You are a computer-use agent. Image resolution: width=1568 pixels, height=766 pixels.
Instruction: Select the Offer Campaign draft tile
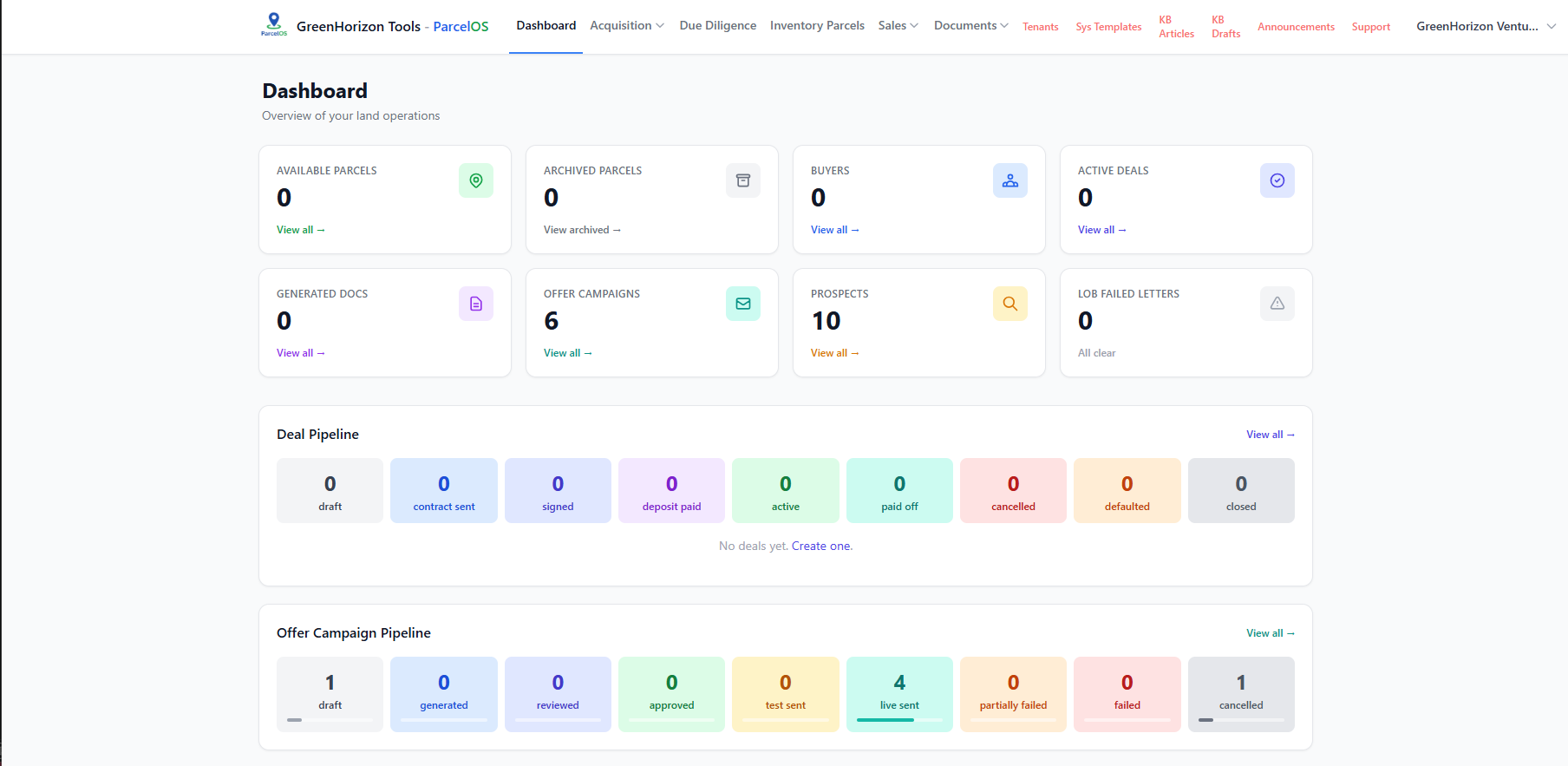click(330, 694)
